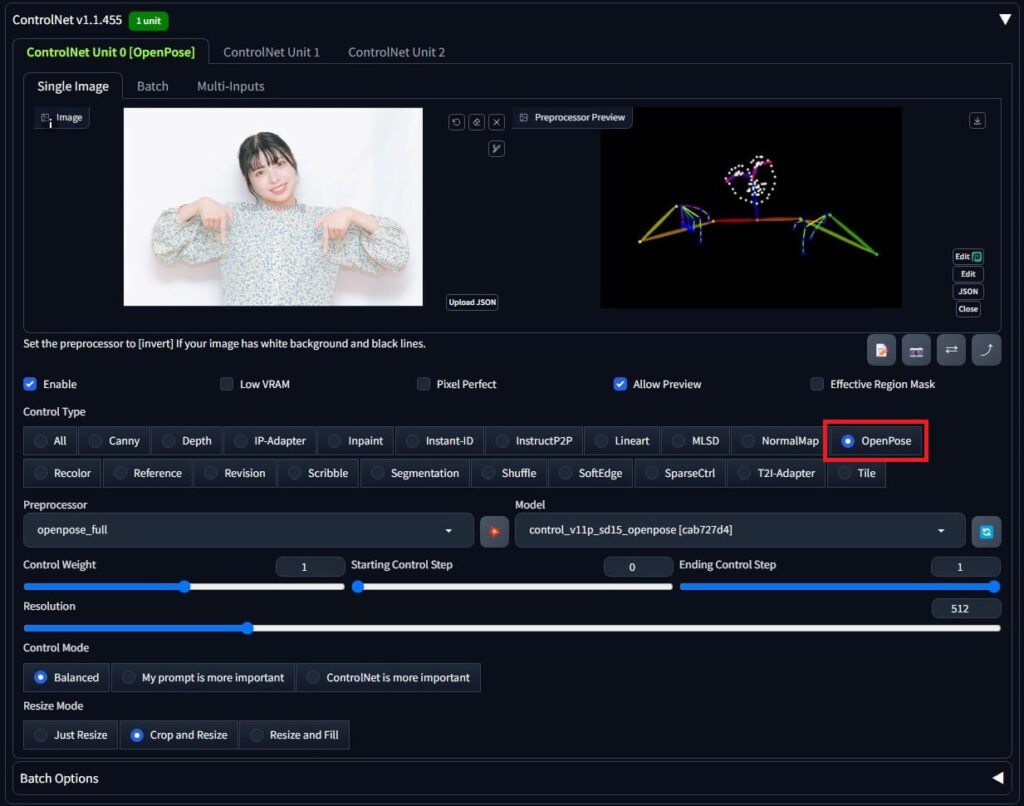The width and height of the screenshot is (1024, 806).
Task: Click the undo icon above input image
Action: 456,122
